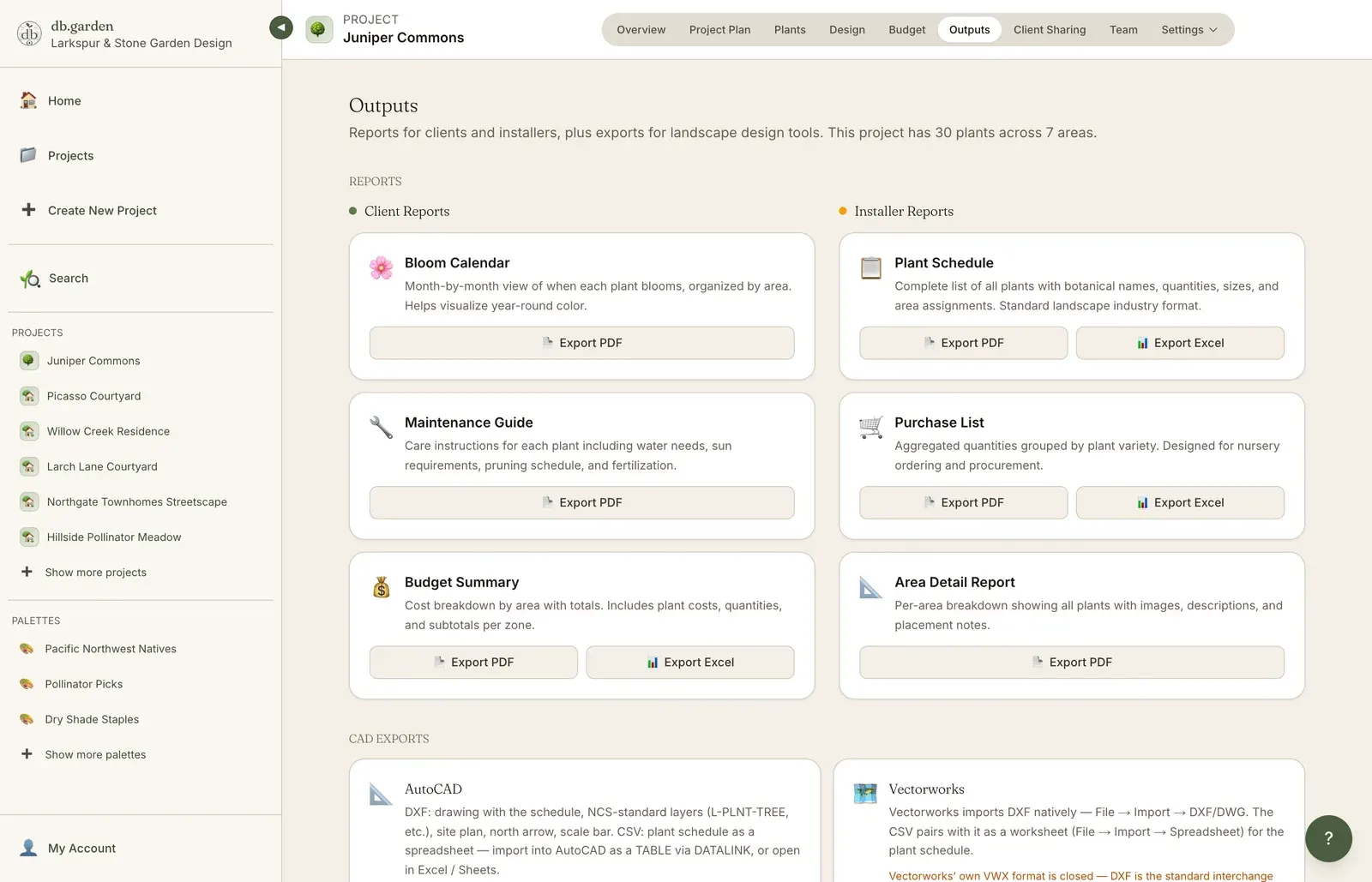Select the Plants tab

790,29
